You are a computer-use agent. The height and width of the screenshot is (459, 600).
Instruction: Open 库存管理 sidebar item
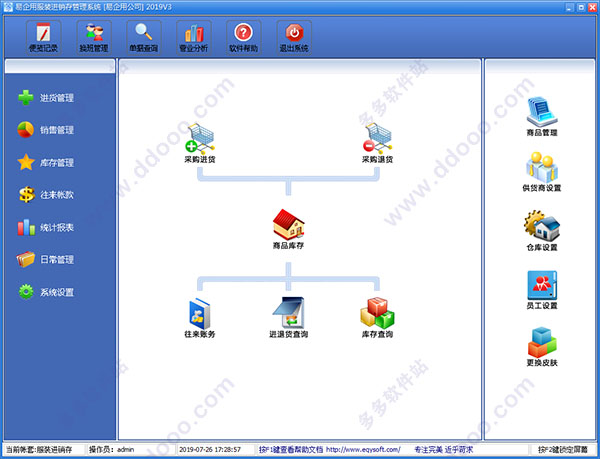[x=46, y=163]
